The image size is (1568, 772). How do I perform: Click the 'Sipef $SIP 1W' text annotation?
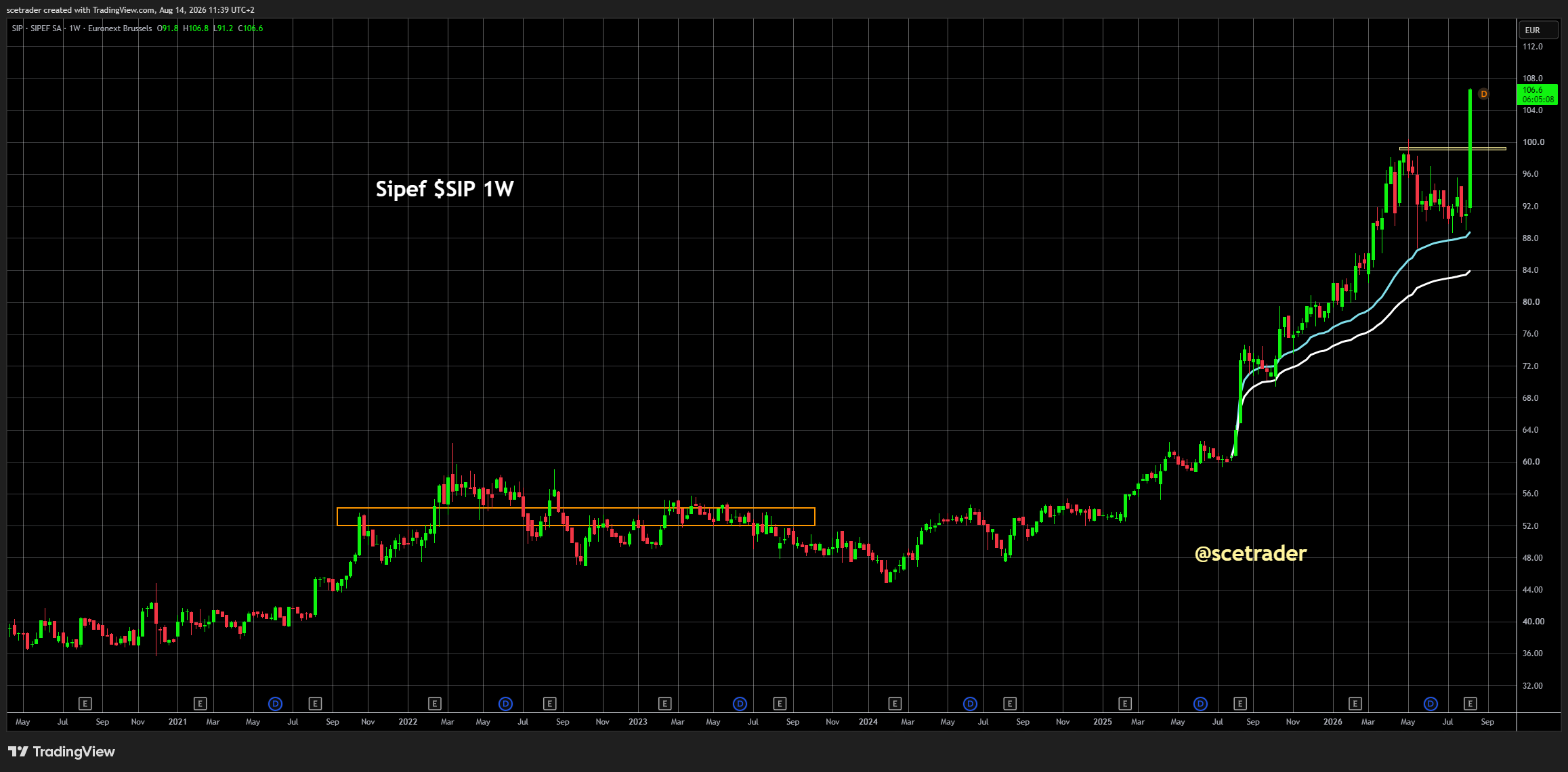(445, 189)
